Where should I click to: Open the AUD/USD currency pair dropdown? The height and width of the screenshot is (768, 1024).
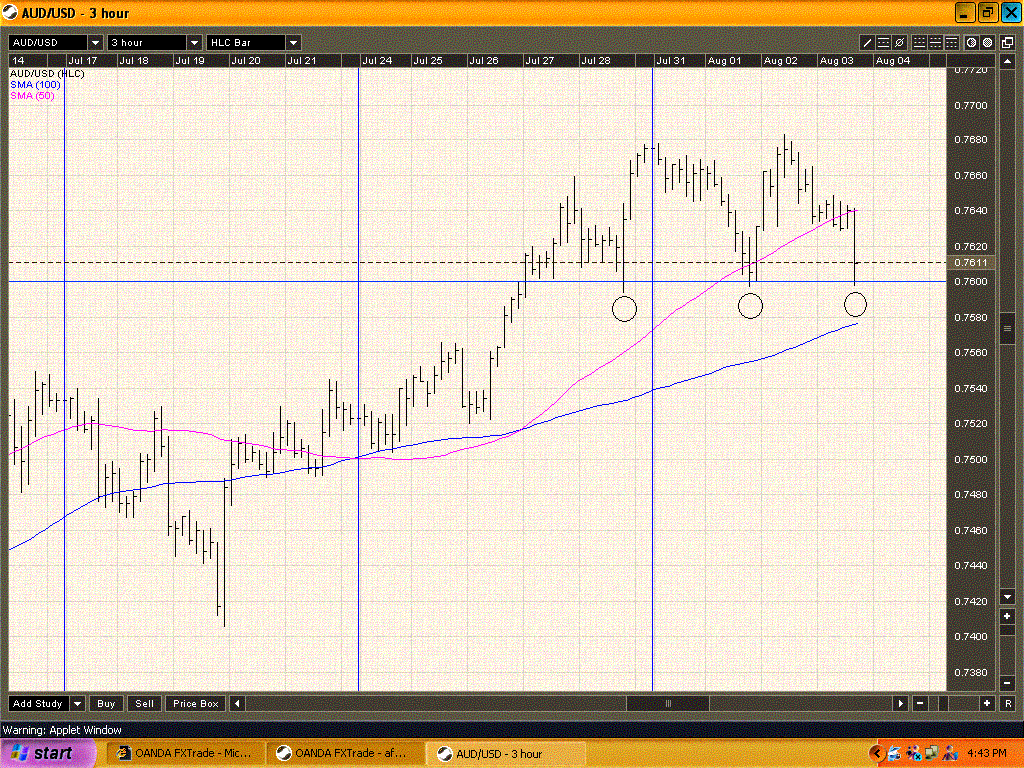[x=94, y=43]
